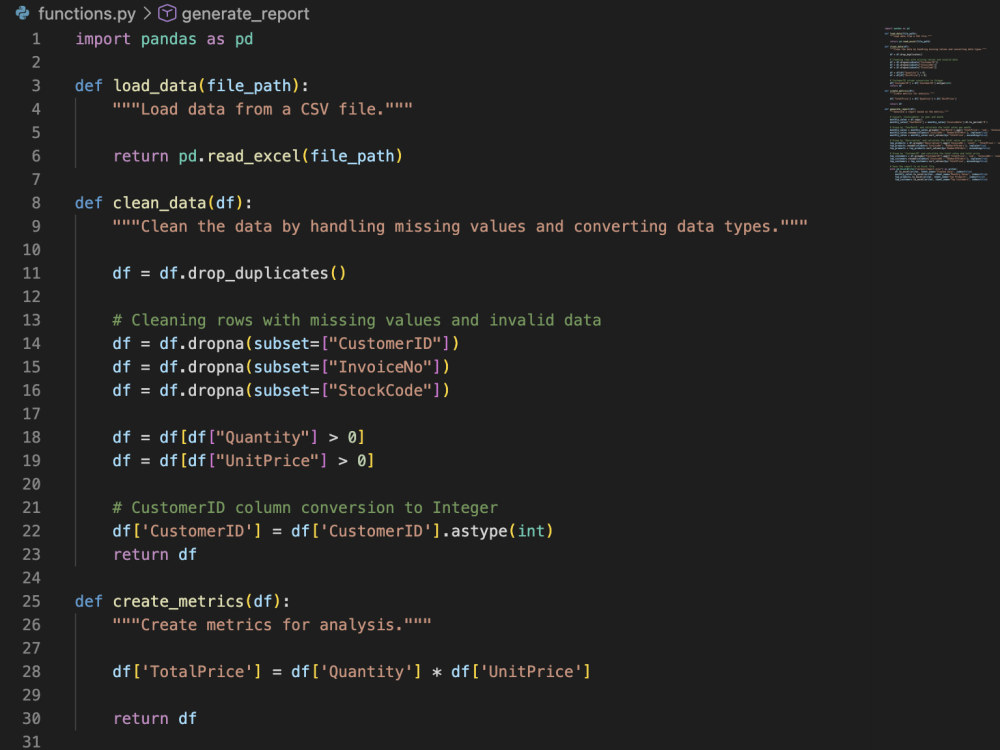
Task: Click the Python file icon in breadcrumb
Action: [22, 13]
